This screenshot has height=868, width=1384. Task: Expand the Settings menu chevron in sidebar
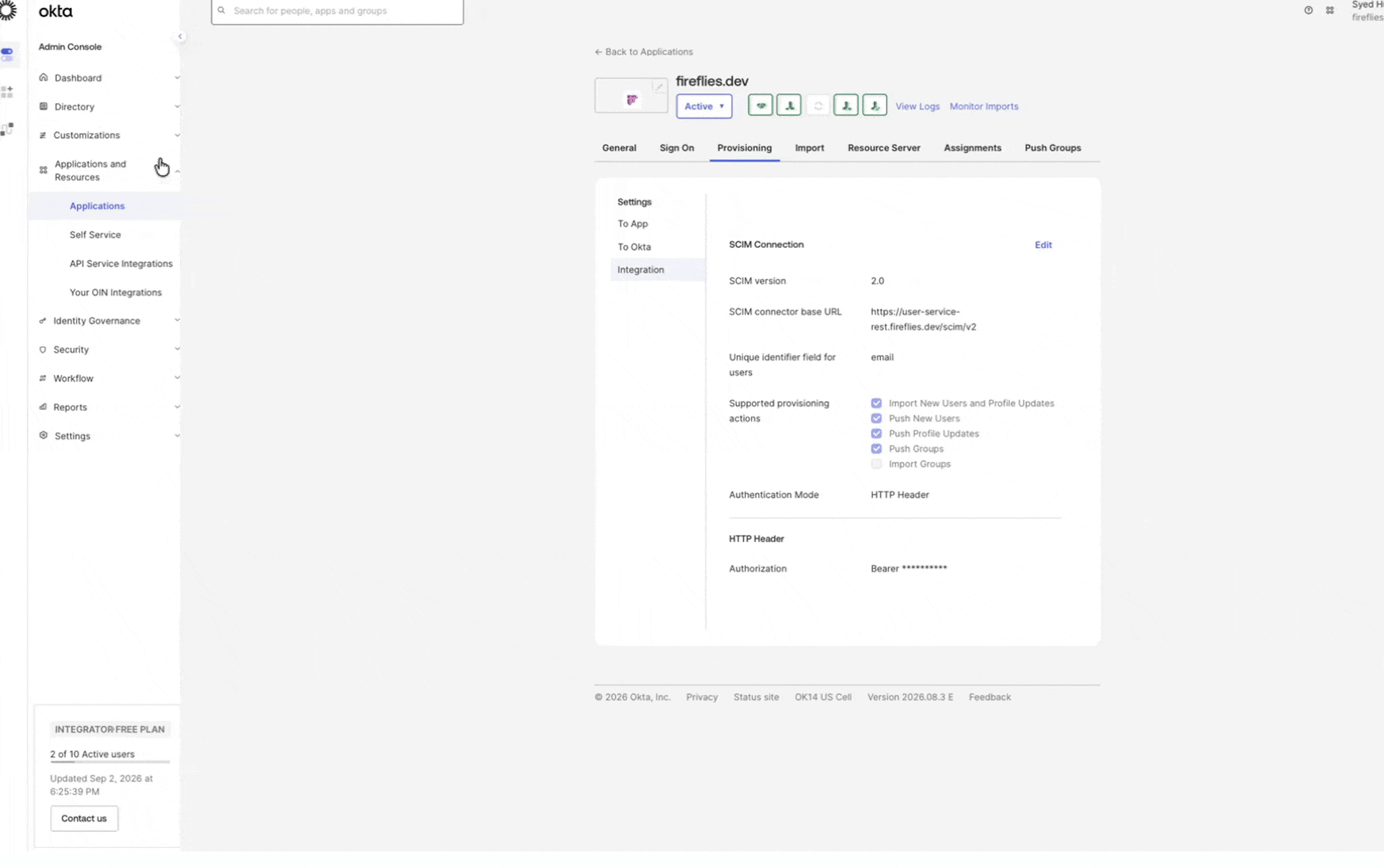coord(177,436)
